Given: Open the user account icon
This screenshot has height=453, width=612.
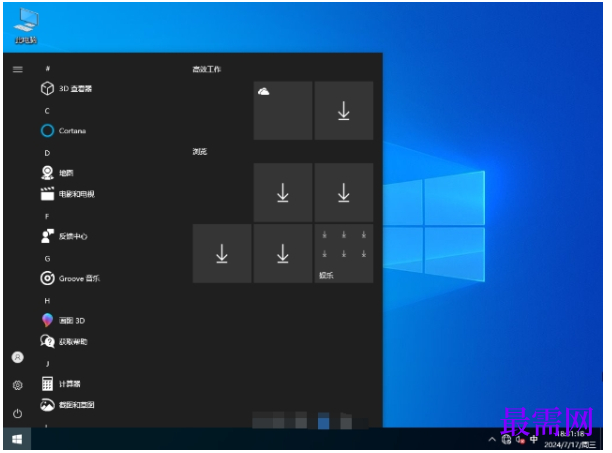Looking at the screenshot, I should tap(18, 357).
